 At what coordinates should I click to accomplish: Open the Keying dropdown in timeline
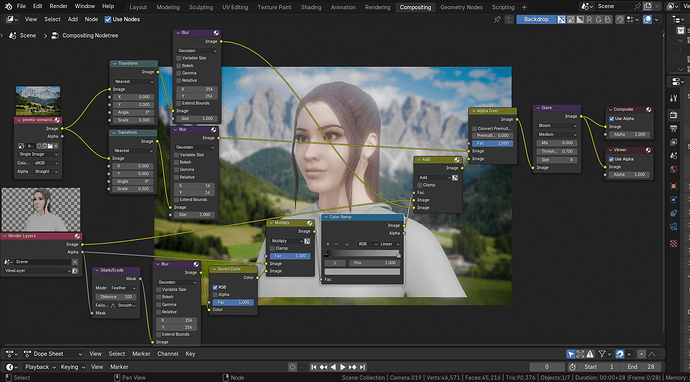73,367
